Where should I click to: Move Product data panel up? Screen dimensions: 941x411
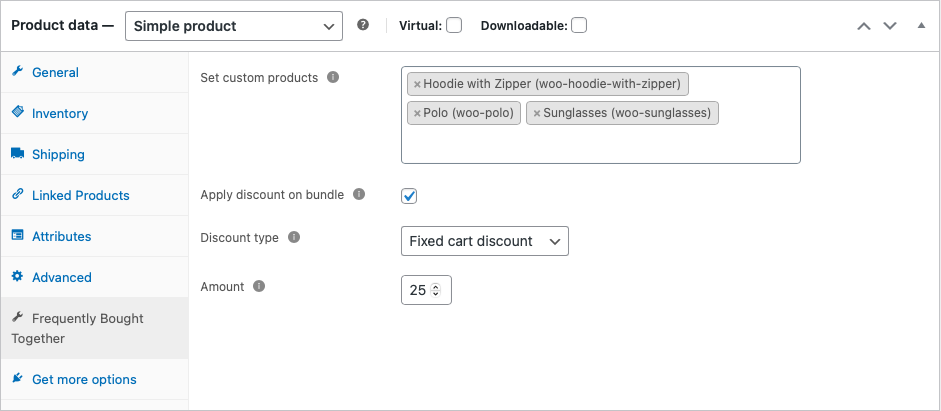(x=864, y=26)
